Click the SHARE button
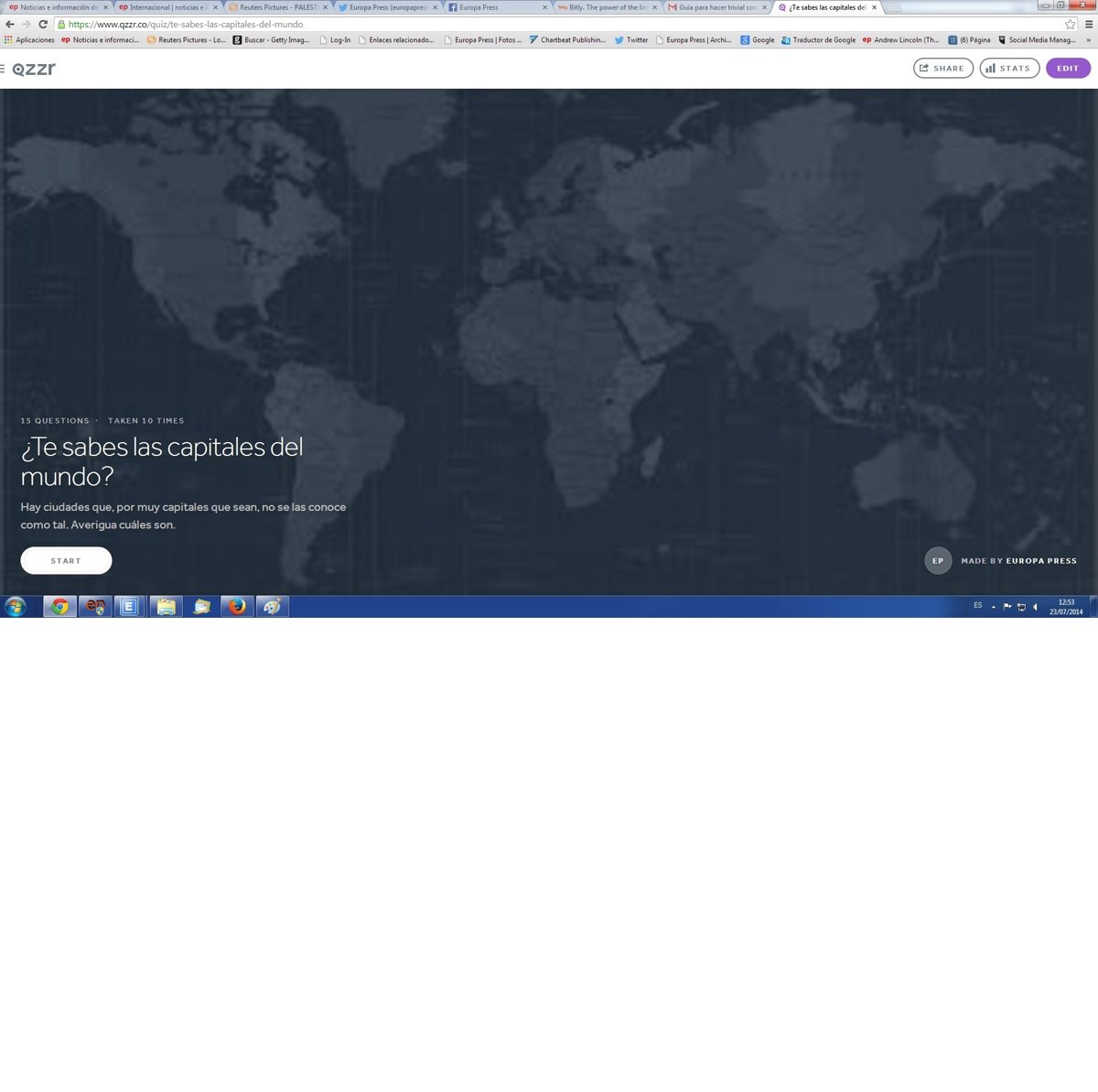Image resolution: width=1098 pixels, height=1092 pixels. click(x=942, y=69)
